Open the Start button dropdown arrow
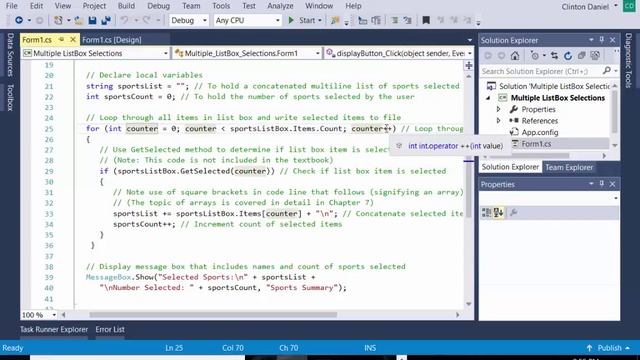640x360 pixels. 320,20
